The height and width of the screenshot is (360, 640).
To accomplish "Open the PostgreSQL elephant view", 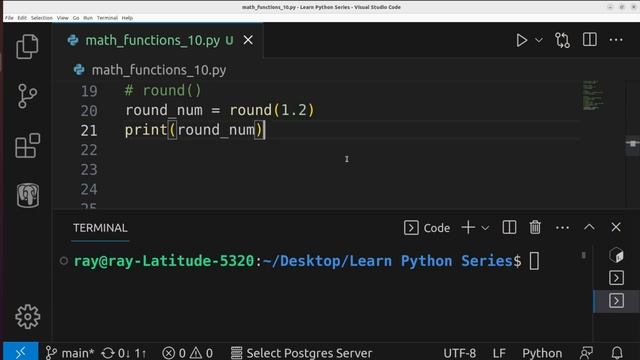I will (x=28, y=195).
